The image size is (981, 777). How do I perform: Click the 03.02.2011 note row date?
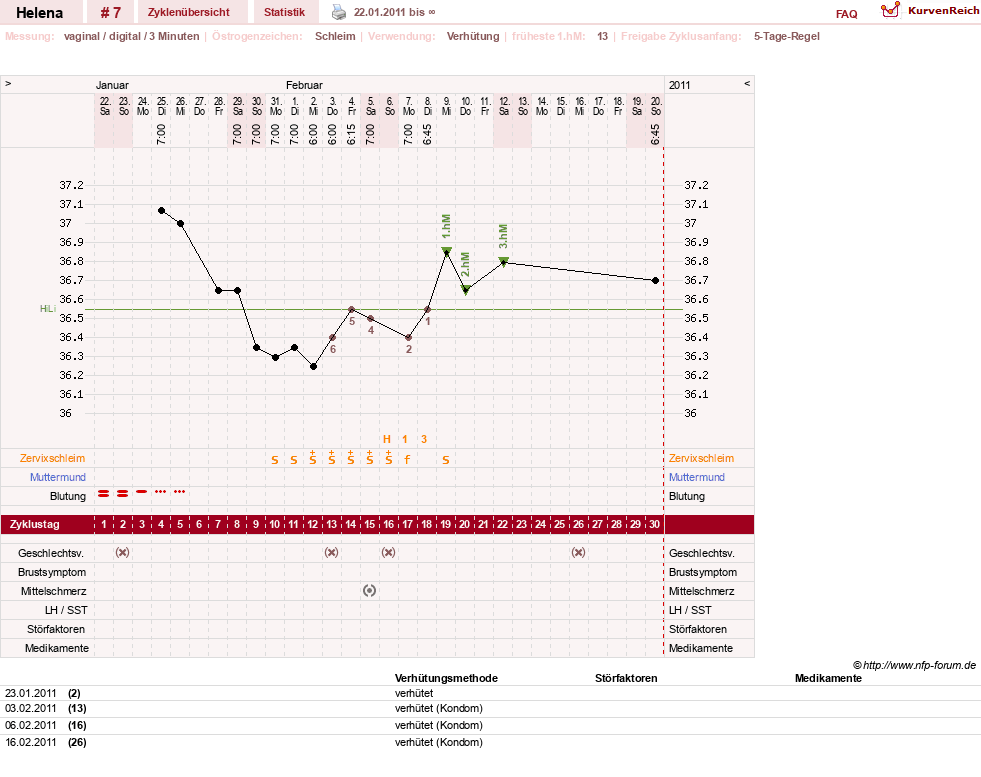click(x=31, y=708)
